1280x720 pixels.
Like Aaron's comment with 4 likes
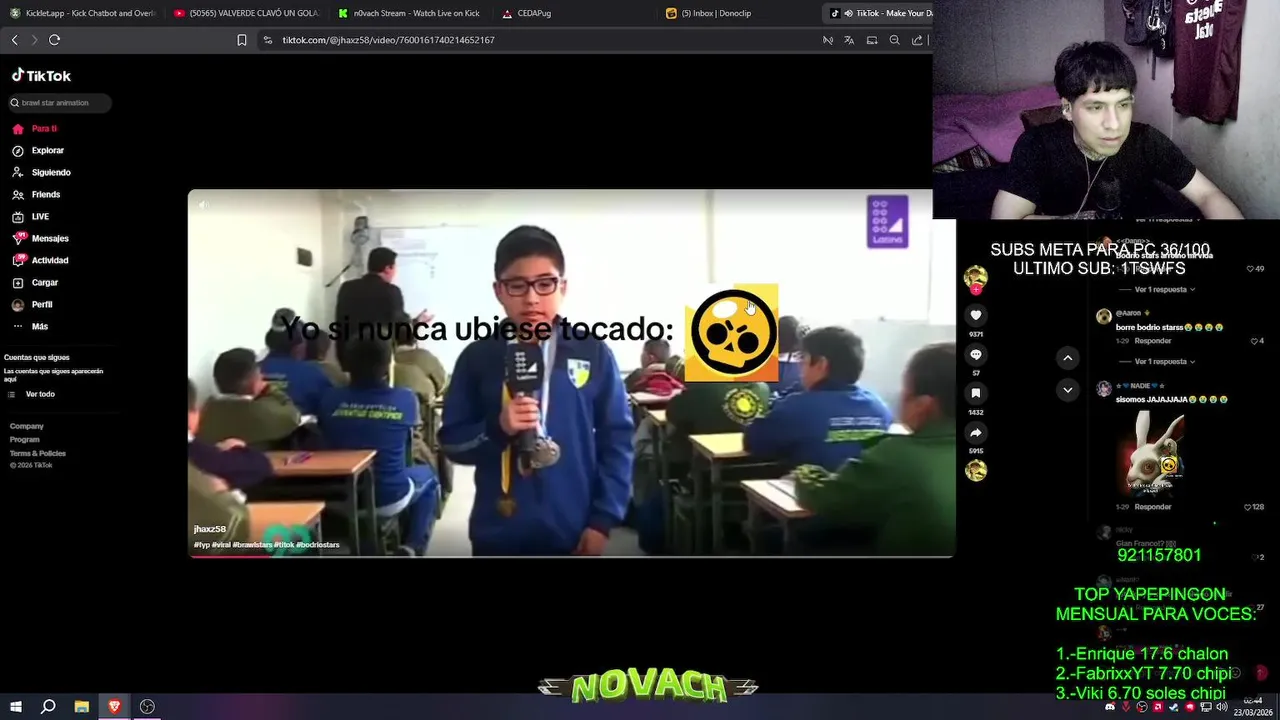click(1255, 341)
